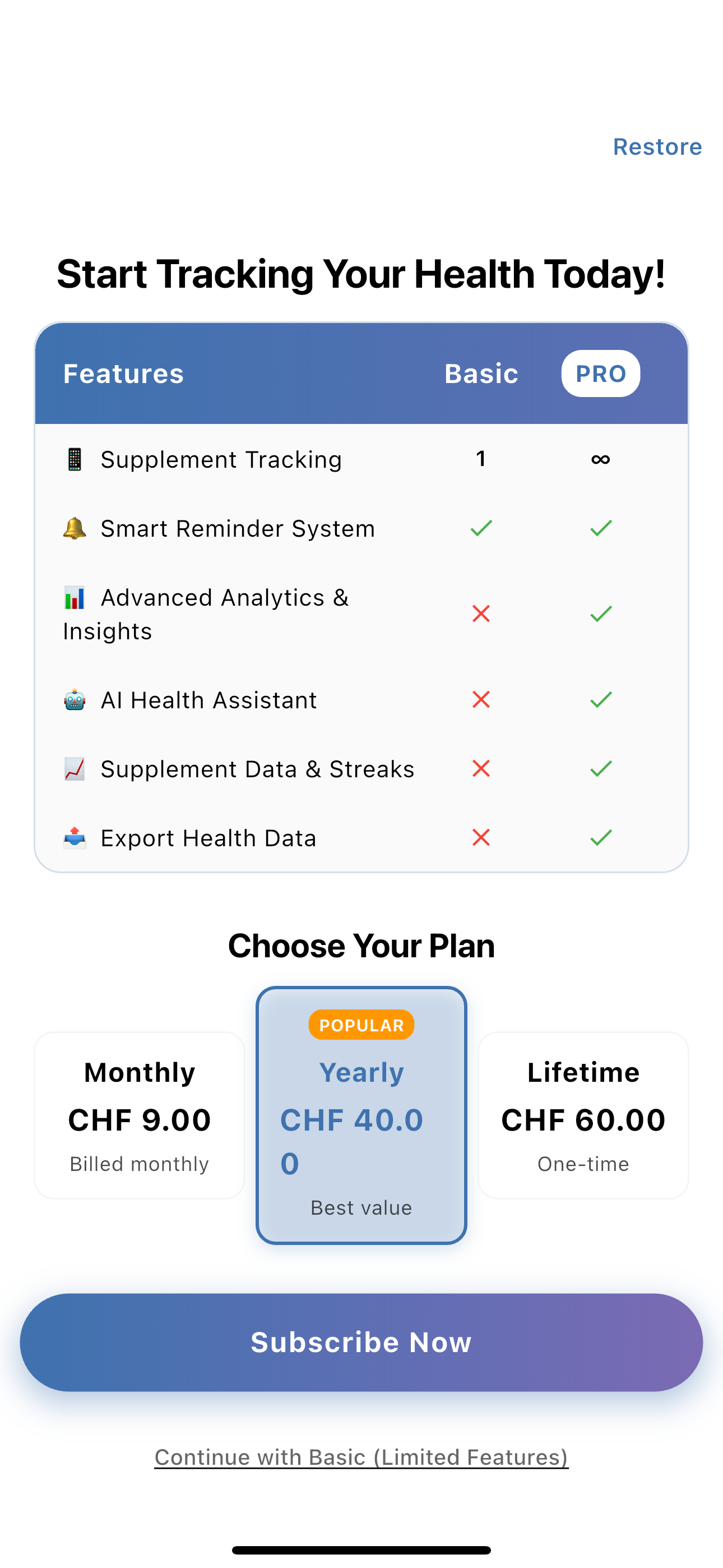Image resolution: width=723 pixels, height=1568 pixels.
Task: Click the phone icon beside Supplement Tracking
Action: pos(74,459)
